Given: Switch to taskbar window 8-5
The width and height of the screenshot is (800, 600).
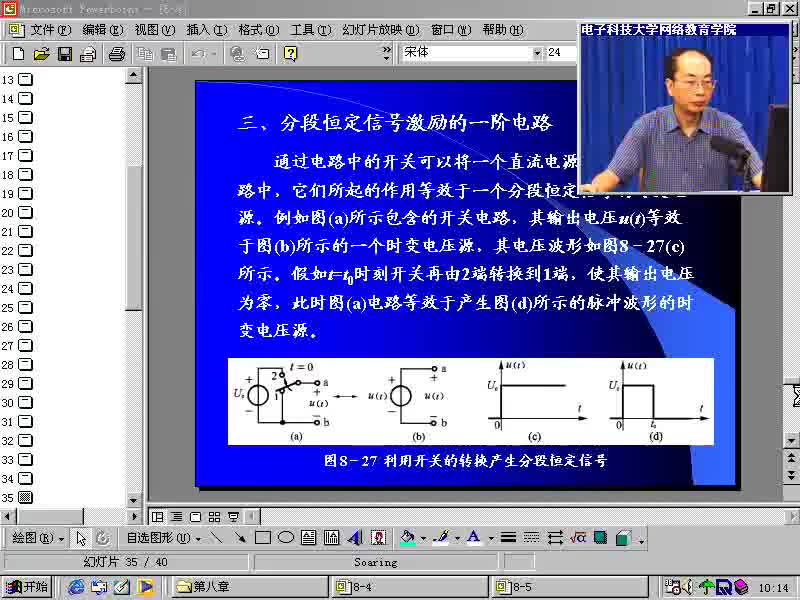Looking at the screenshot, I should tap(569, 587).
